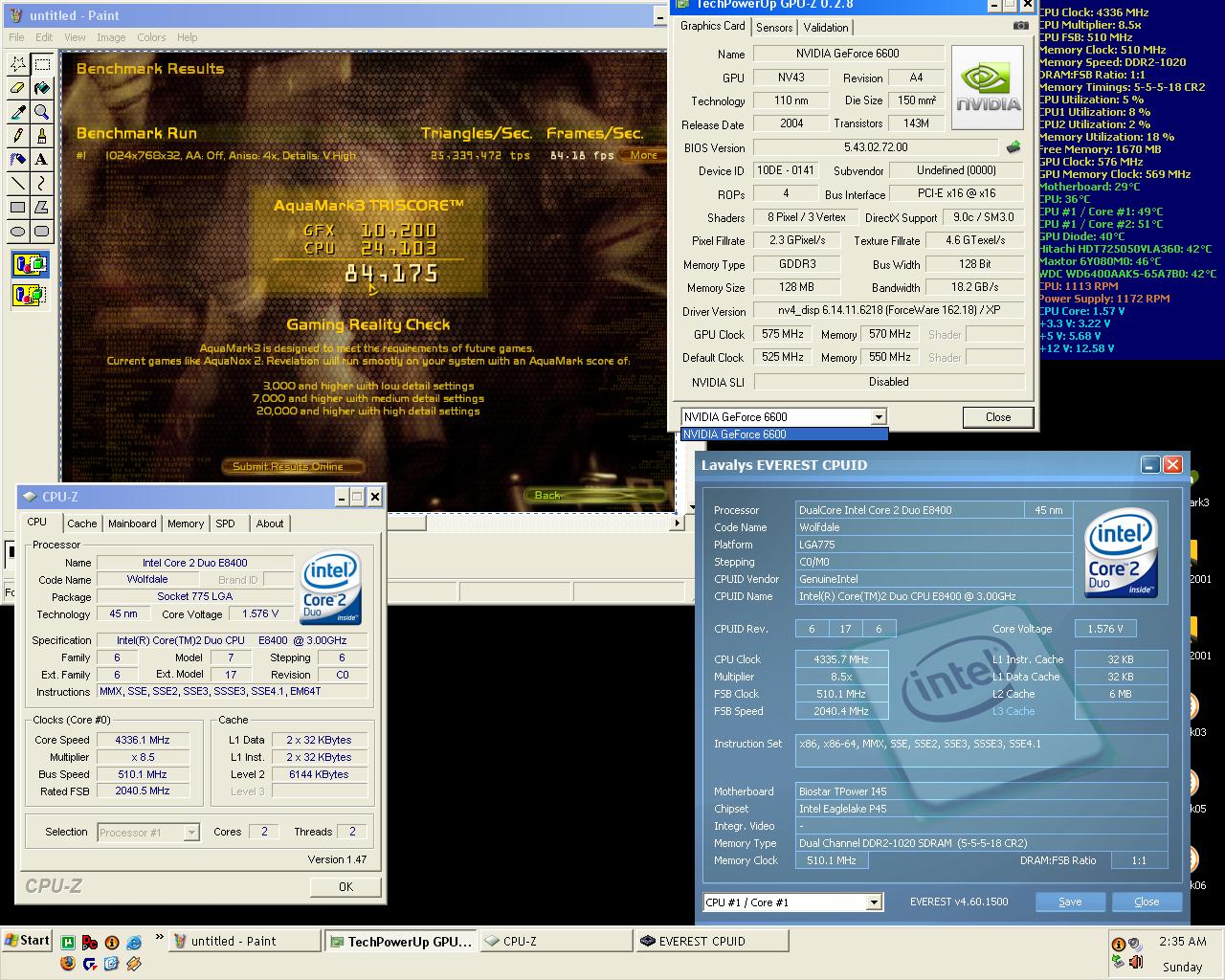This screenshot has height=980, width=1225.
Task: Click down arrow of Paint vertical scrollbar
Action: (692, 508)
